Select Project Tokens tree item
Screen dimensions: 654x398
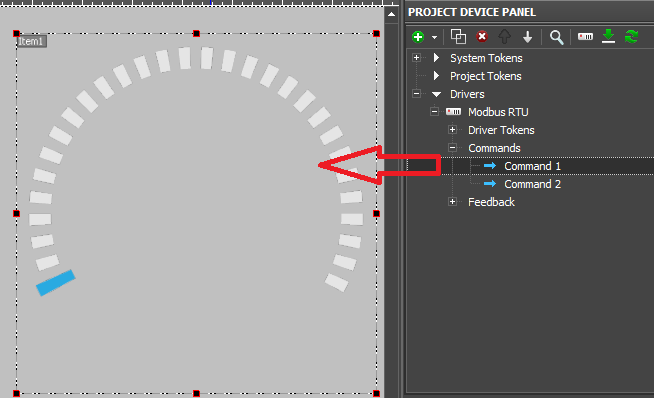pyautogui.click(x=485, y=76)
